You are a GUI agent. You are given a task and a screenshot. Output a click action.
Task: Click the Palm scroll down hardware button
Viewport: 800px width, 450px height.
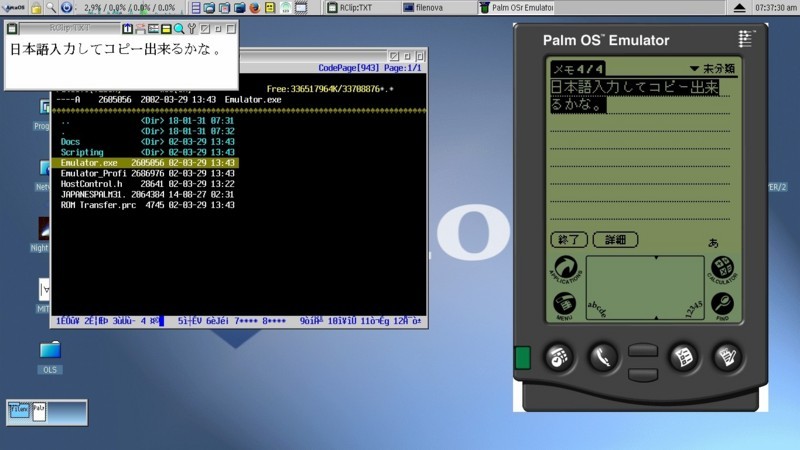(x=643, y=375)
